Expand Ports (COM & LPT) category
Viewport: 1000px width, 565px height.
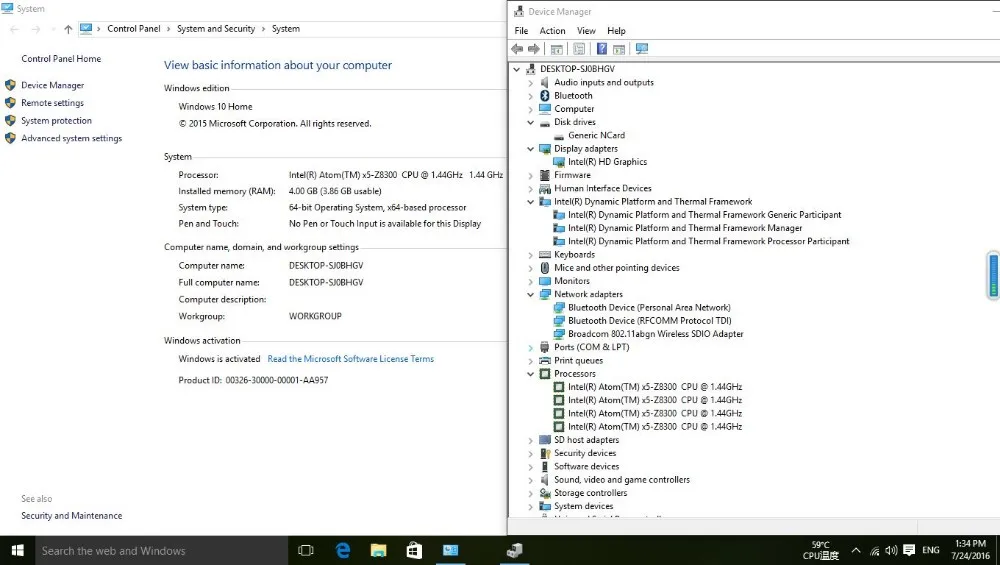[x=531, y=348]
